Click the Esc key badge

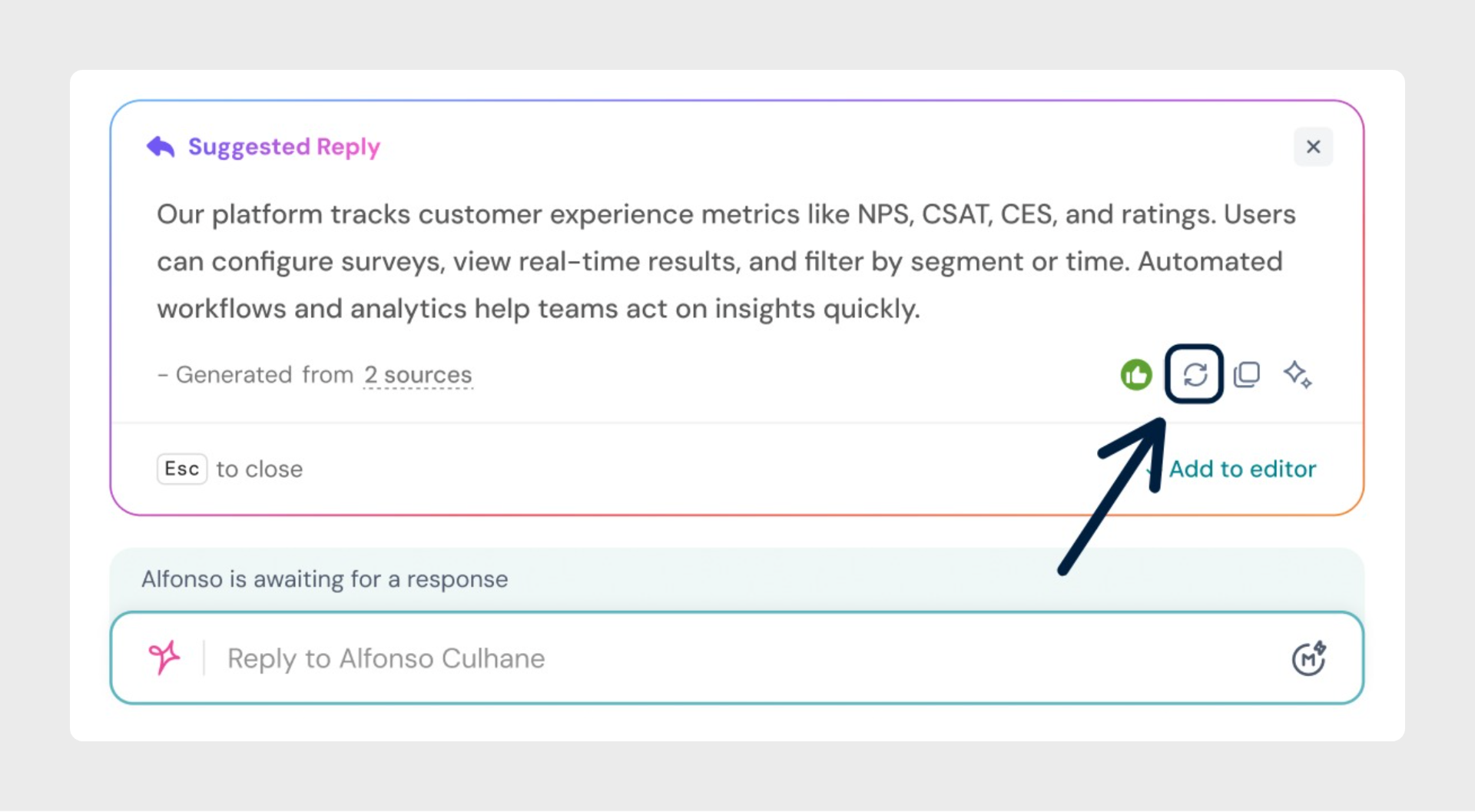(182, 469)
